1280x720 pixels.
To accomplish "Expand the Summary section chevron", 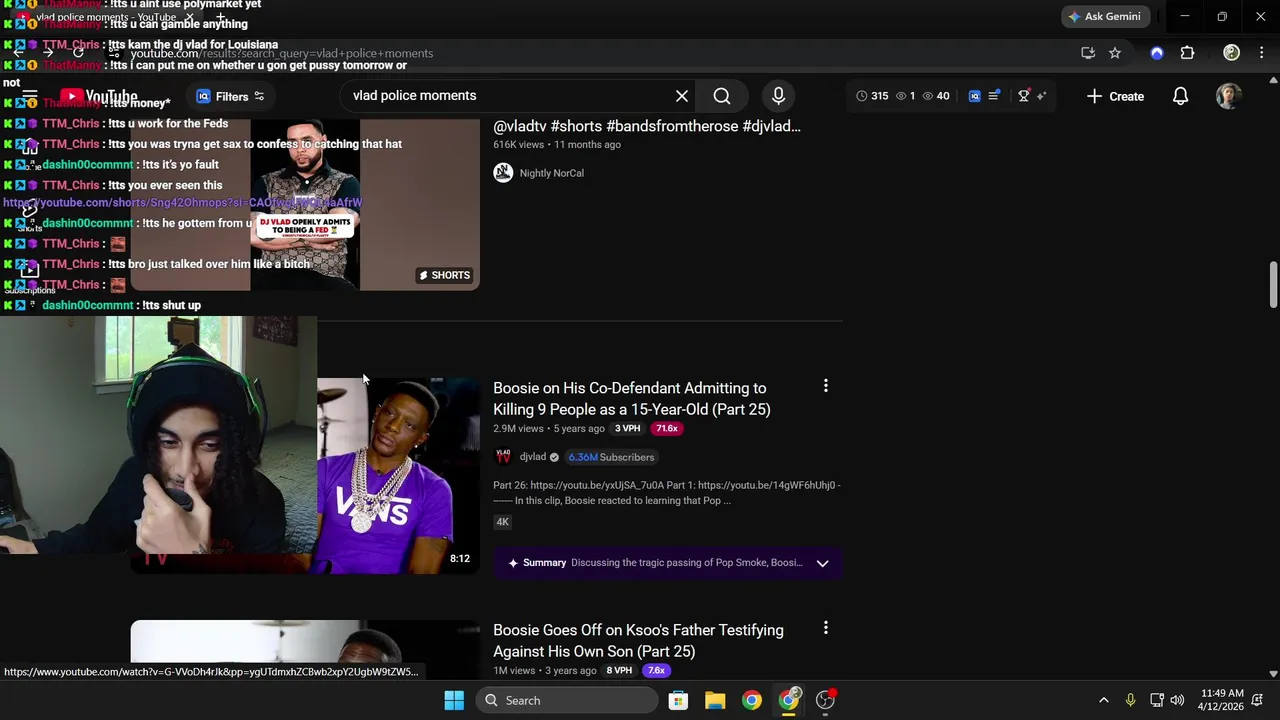I will coord(822,563).
